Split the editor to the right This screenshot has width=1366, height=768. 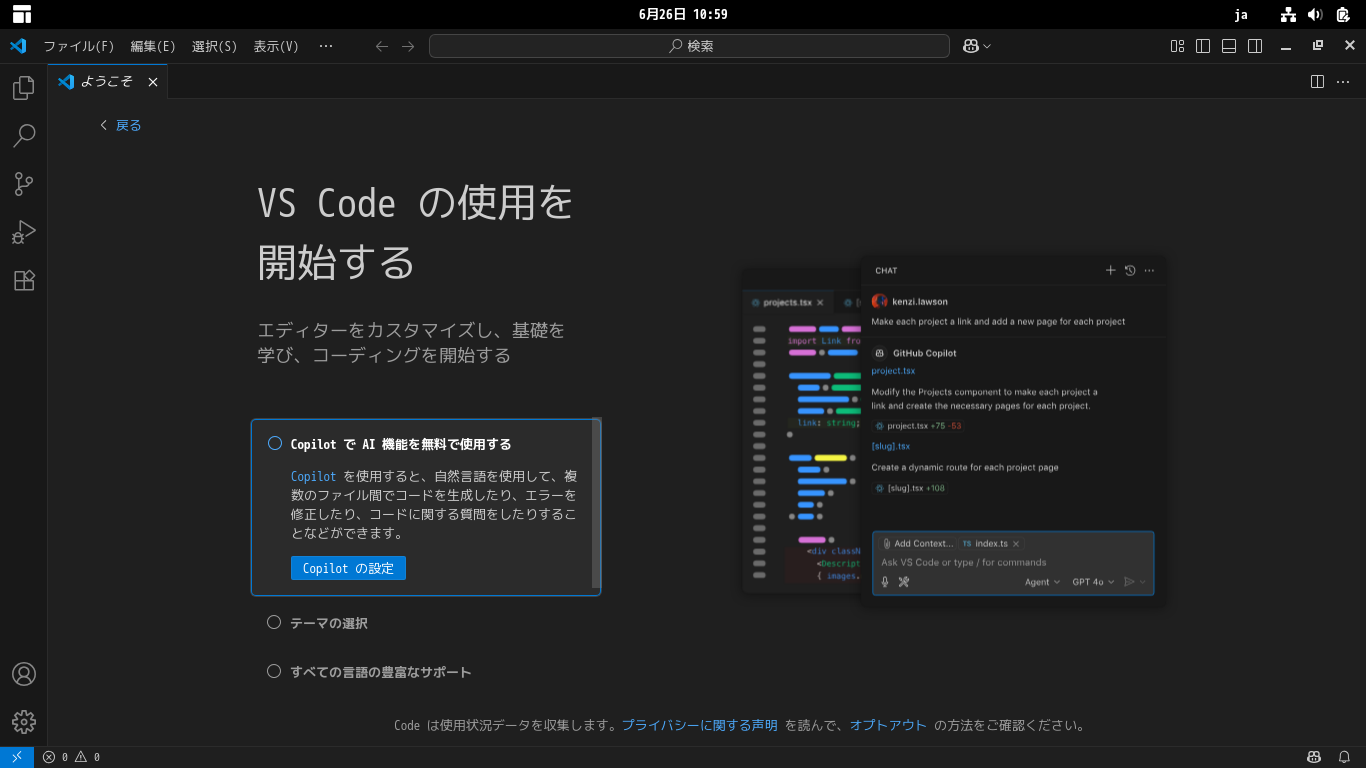[x=1318, y=82]
